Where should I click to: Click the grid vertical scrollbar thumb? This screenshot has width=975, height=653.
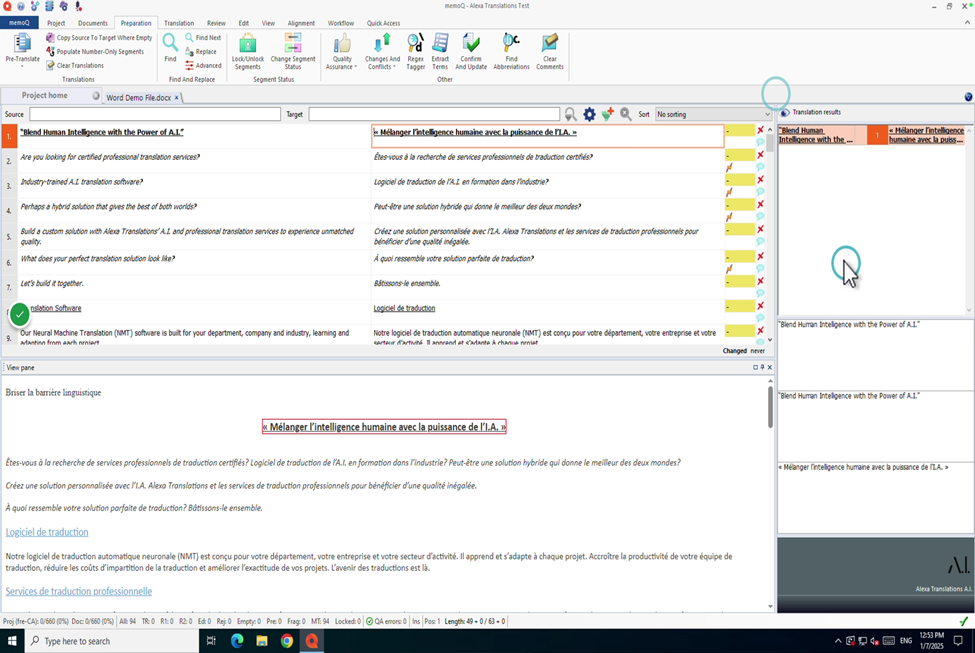770,142
